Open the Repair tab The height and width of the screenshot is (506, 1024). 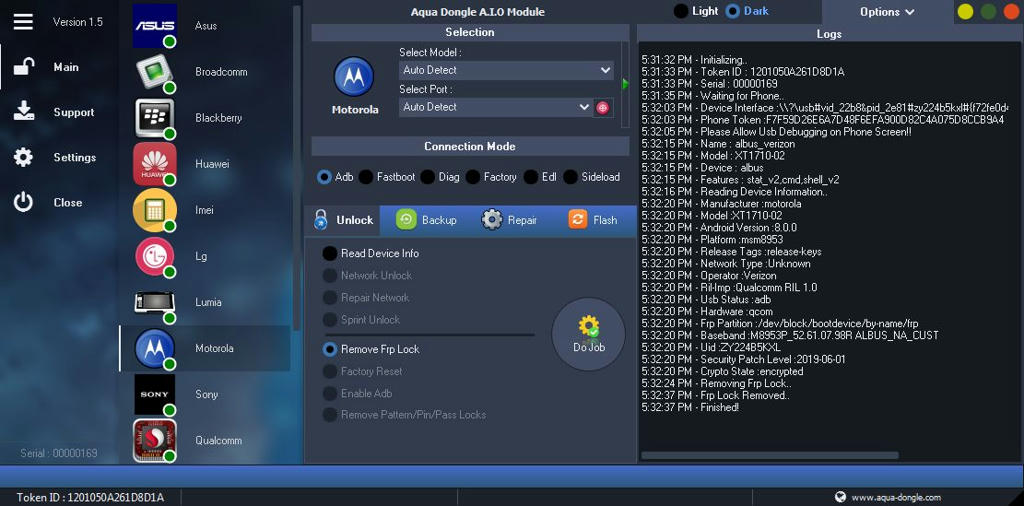pos(509,220)
